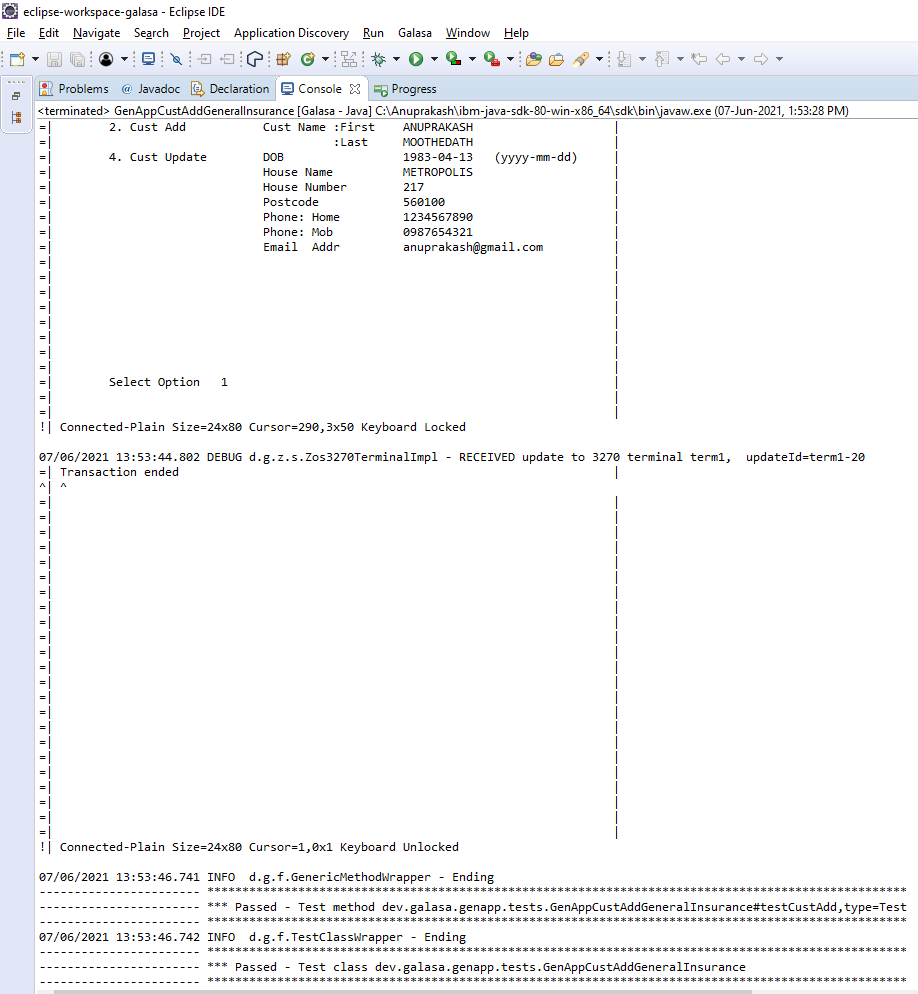918x994 pixels.
Task: Open the Window menu
Action: point(467,33)
